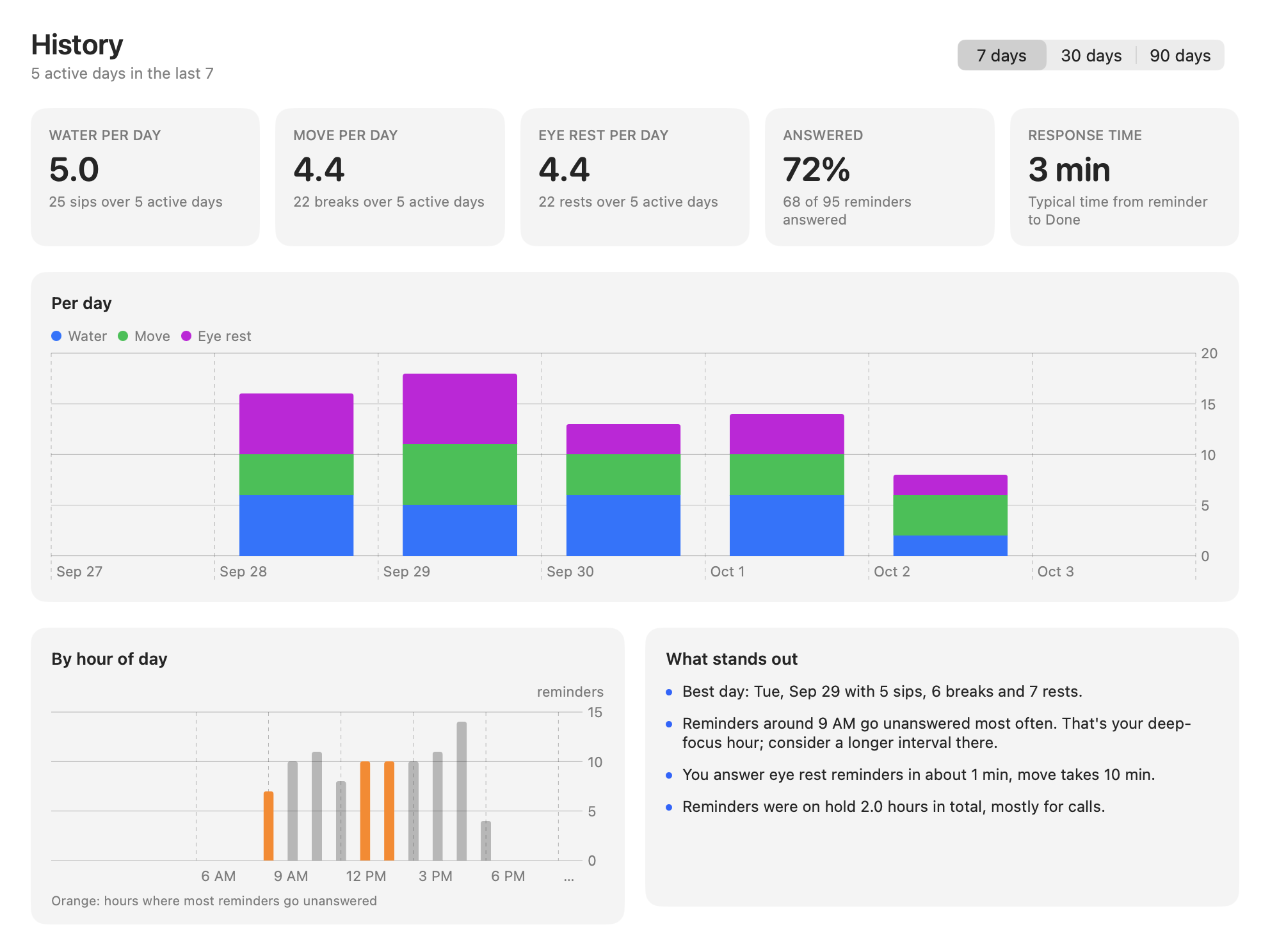Click the 'What stands out' heading
Image resolution: width=1270 pixels, height=952 pixels.
tap(732, 658)
